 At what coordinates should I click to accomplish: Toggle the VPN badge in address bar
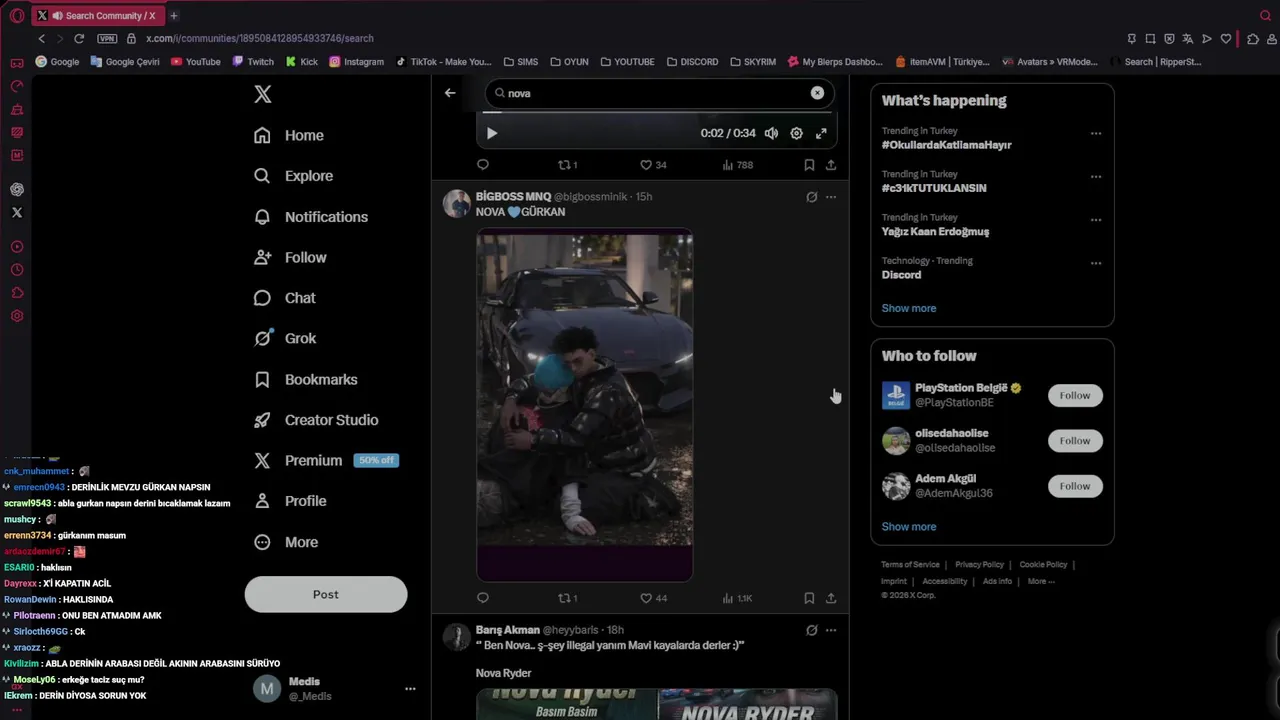(107, 38)
